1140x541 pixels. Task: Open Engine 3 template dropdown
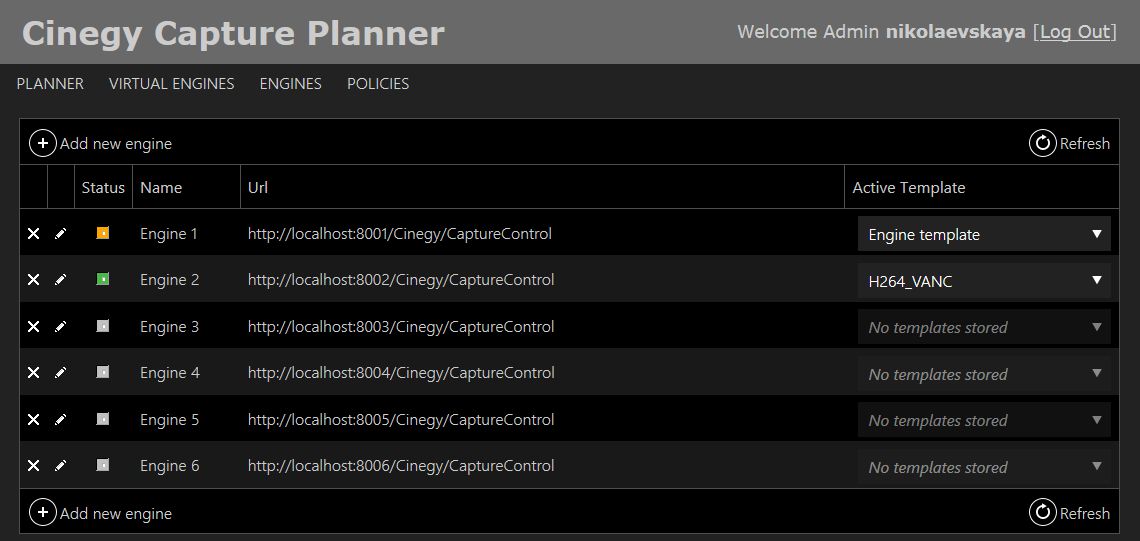[x=984, y=327]
